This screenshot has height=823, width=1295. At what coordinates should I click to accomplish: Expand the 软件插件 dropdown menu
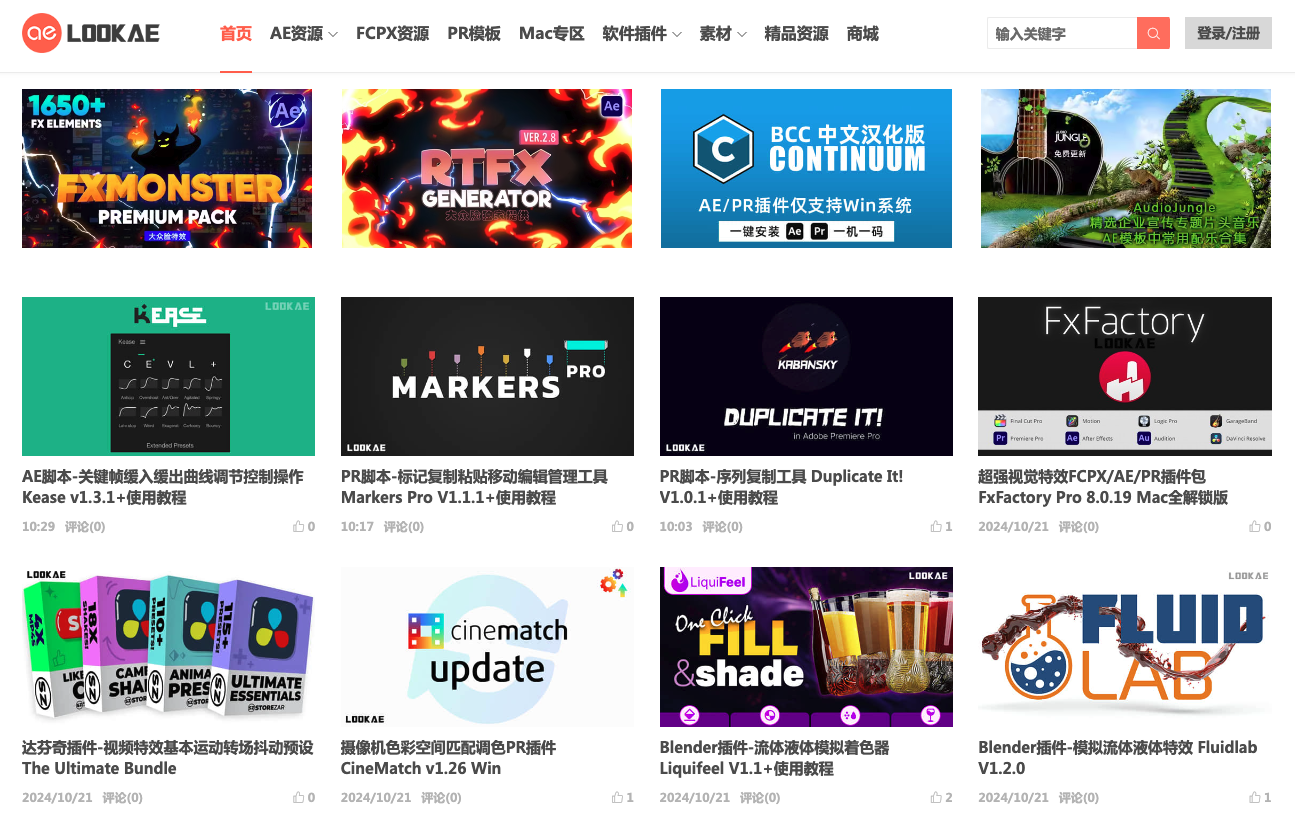click(642, 34)
